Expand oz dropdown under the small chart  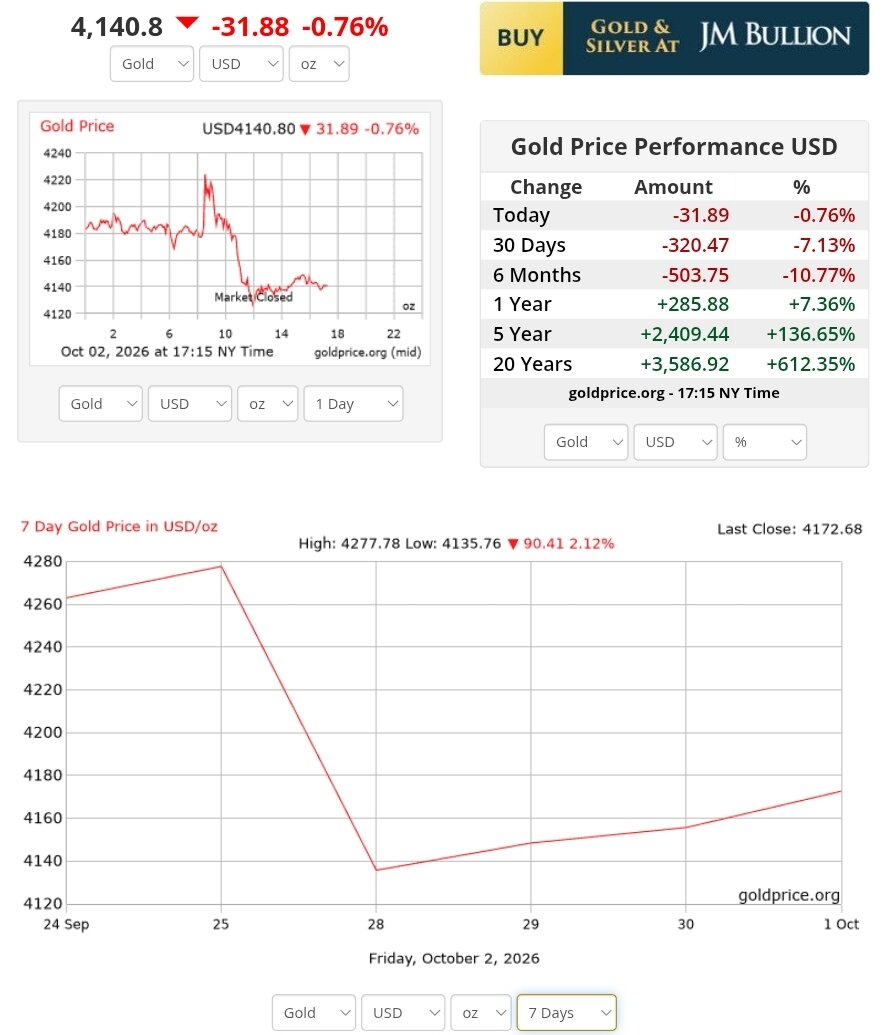pyautogui.click(x=267, y=404)
